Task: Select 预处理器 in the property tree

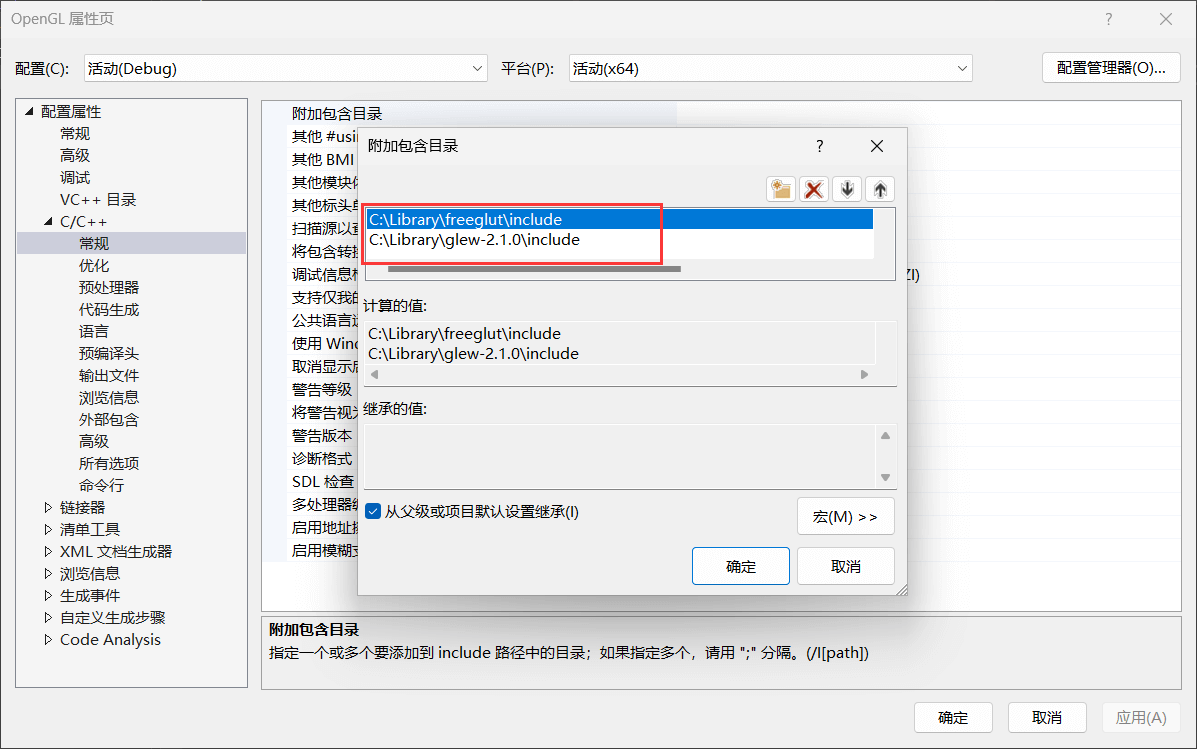Action: (x=108, y=287)
